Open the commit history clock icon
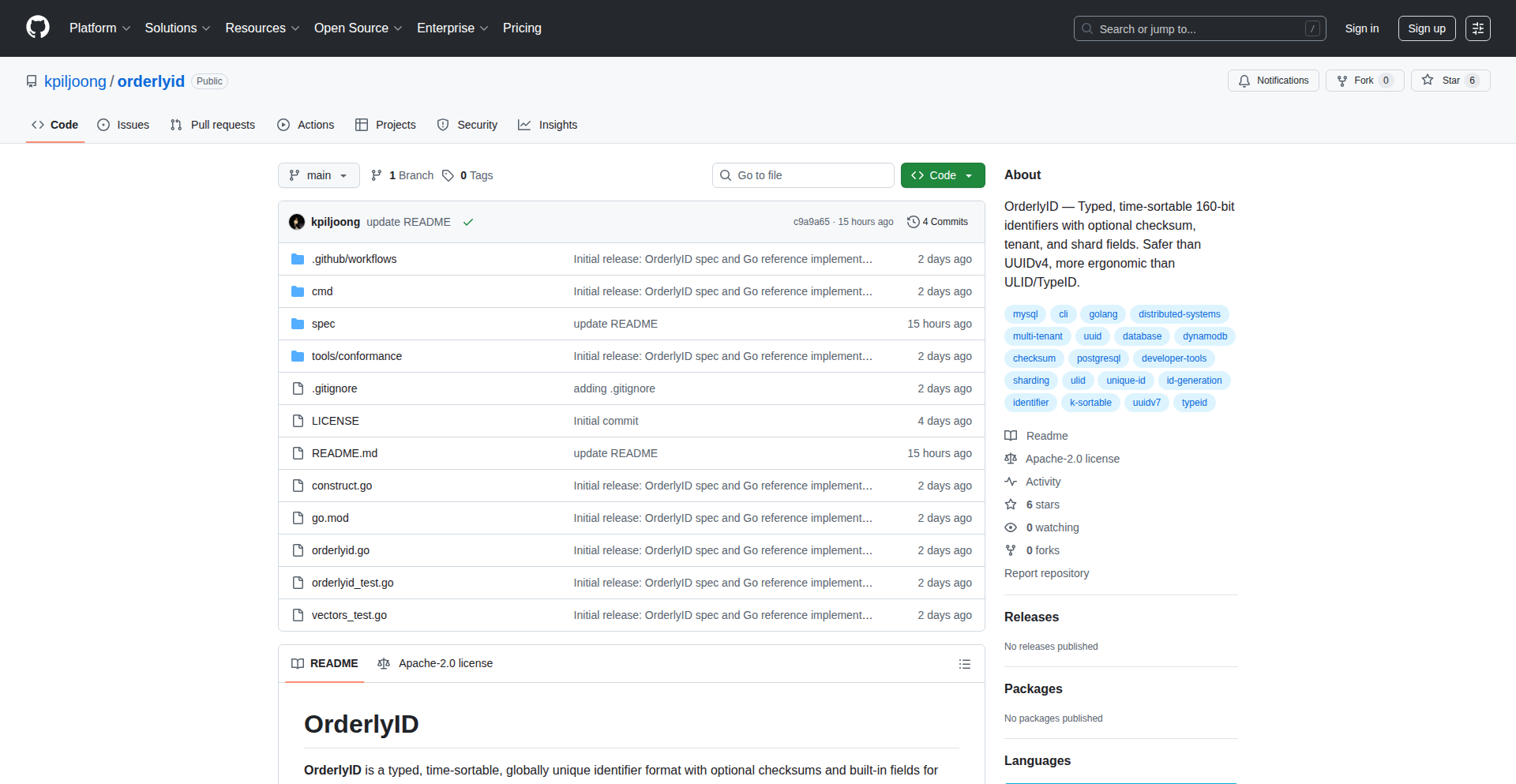This screenshot has width=1516, height=784. [x=914, y=222]
